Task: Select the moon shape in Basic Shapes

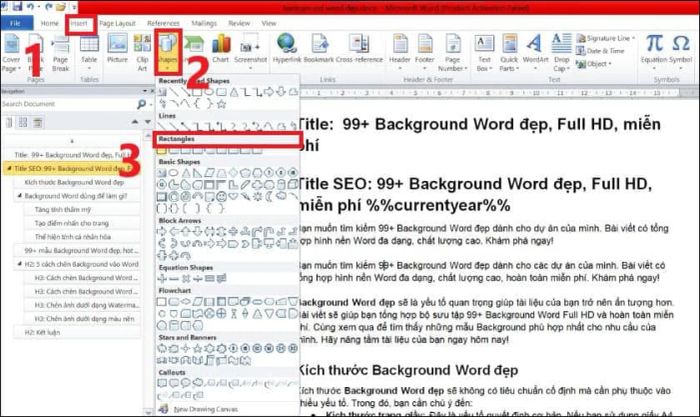Action: 269,196
